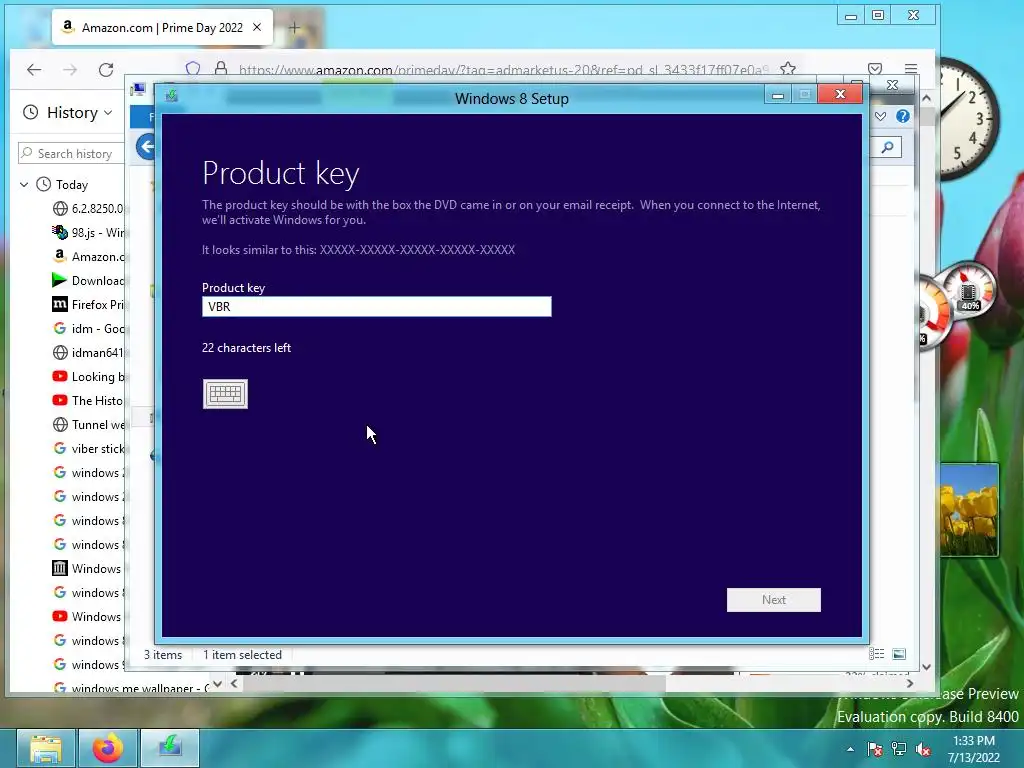Open the idm - Goo history entry
This screenshot has height=768, width=1024.
click(x=88, y=328)
